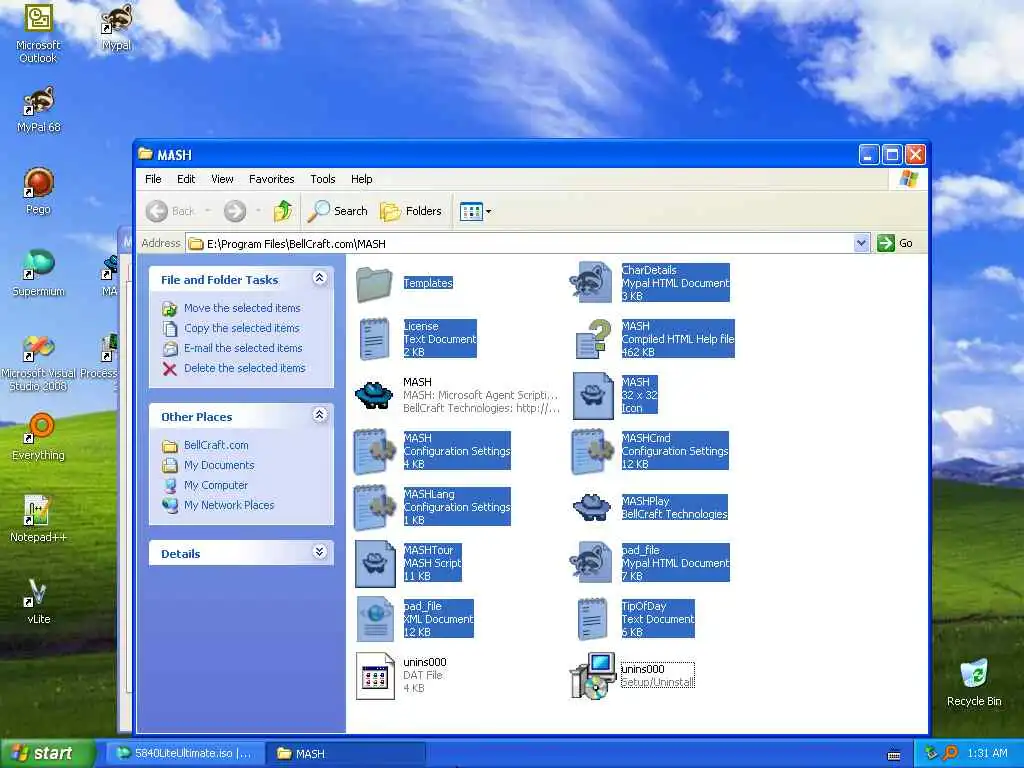Click E-mail the selected items link
The width and height of the screenshot is (1024, 768).
pos(243,348)
